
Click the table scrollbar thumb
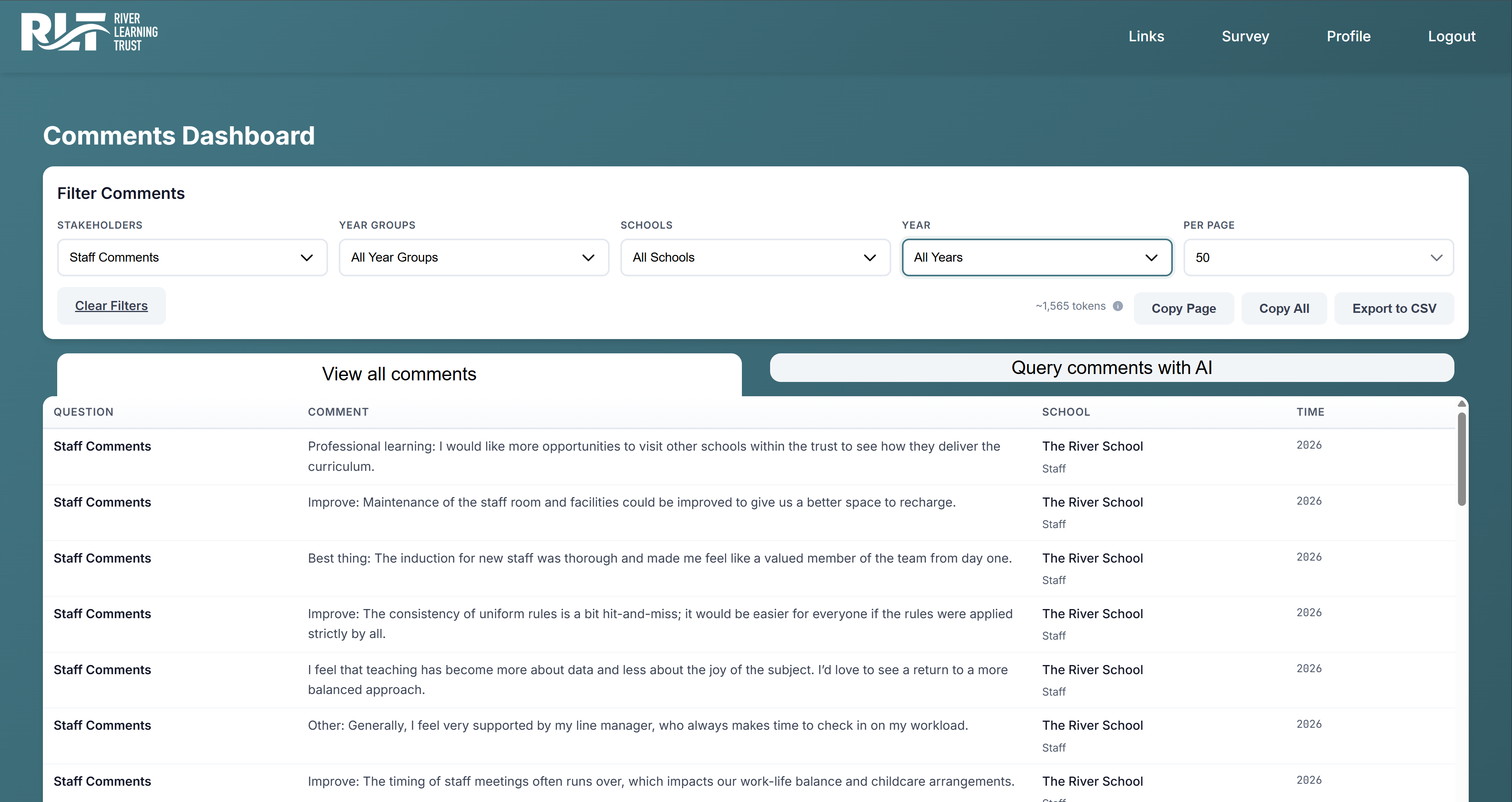tap(1462, 459)
